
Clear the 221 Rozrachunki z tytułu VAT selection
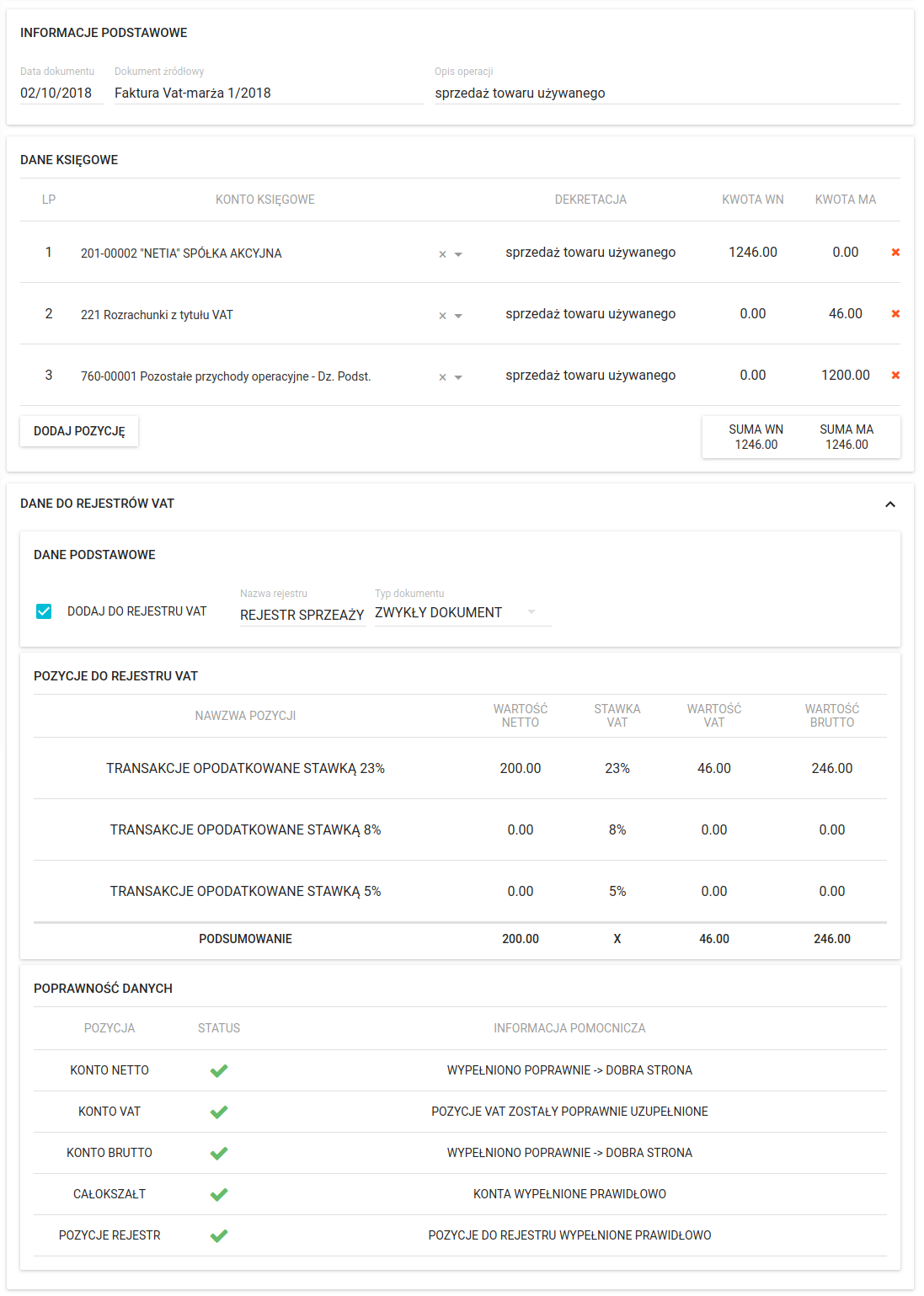click(x=442, y=316)
